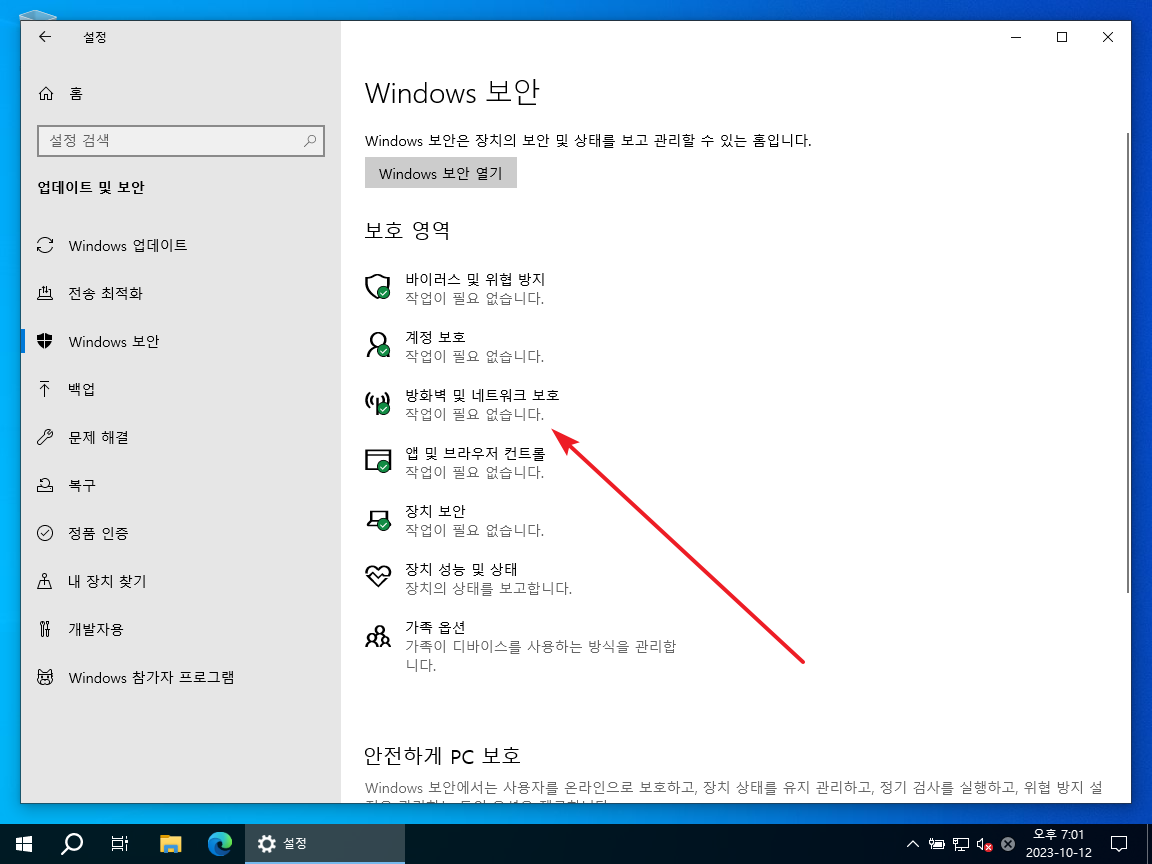Click the tray icon with X circle
This screenshot has height=864, width=1152.
[x=1008, y=844]
